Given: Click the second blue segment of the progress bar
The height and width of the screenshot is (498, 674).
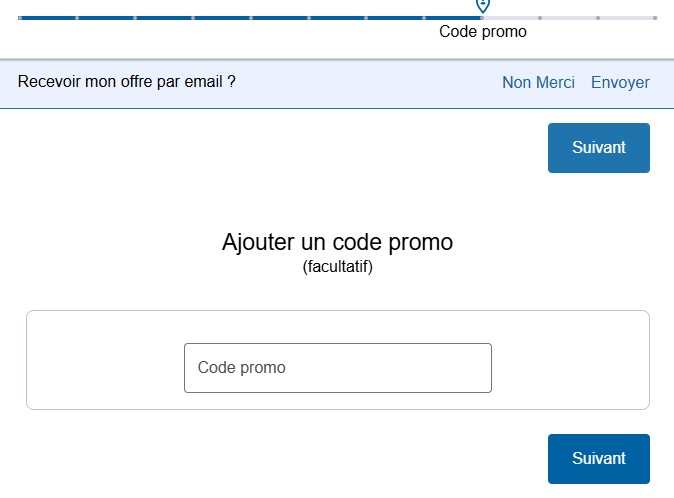Looking at the screenshot, I should [x=106, y=17].
